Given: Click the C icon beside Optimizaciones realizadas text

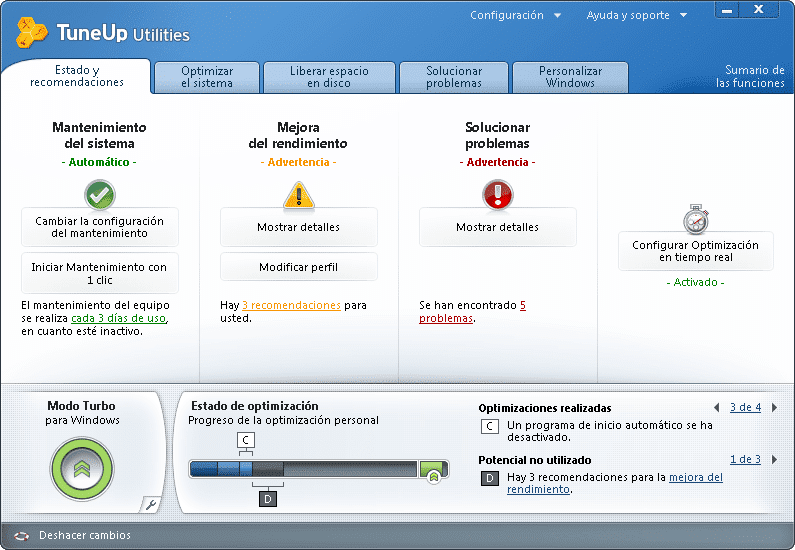Looking at the screenshot, I should click(489, 426).
